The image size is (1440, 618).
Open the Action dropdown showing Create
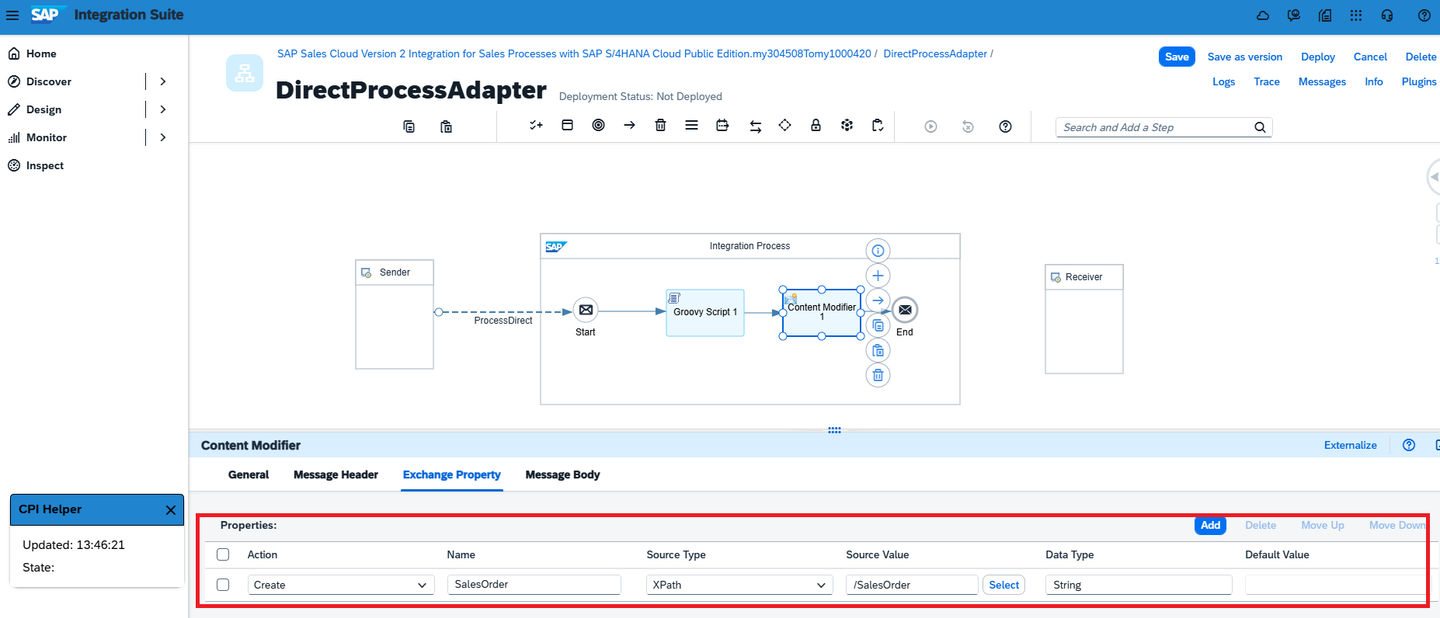[x=341, y=585]
